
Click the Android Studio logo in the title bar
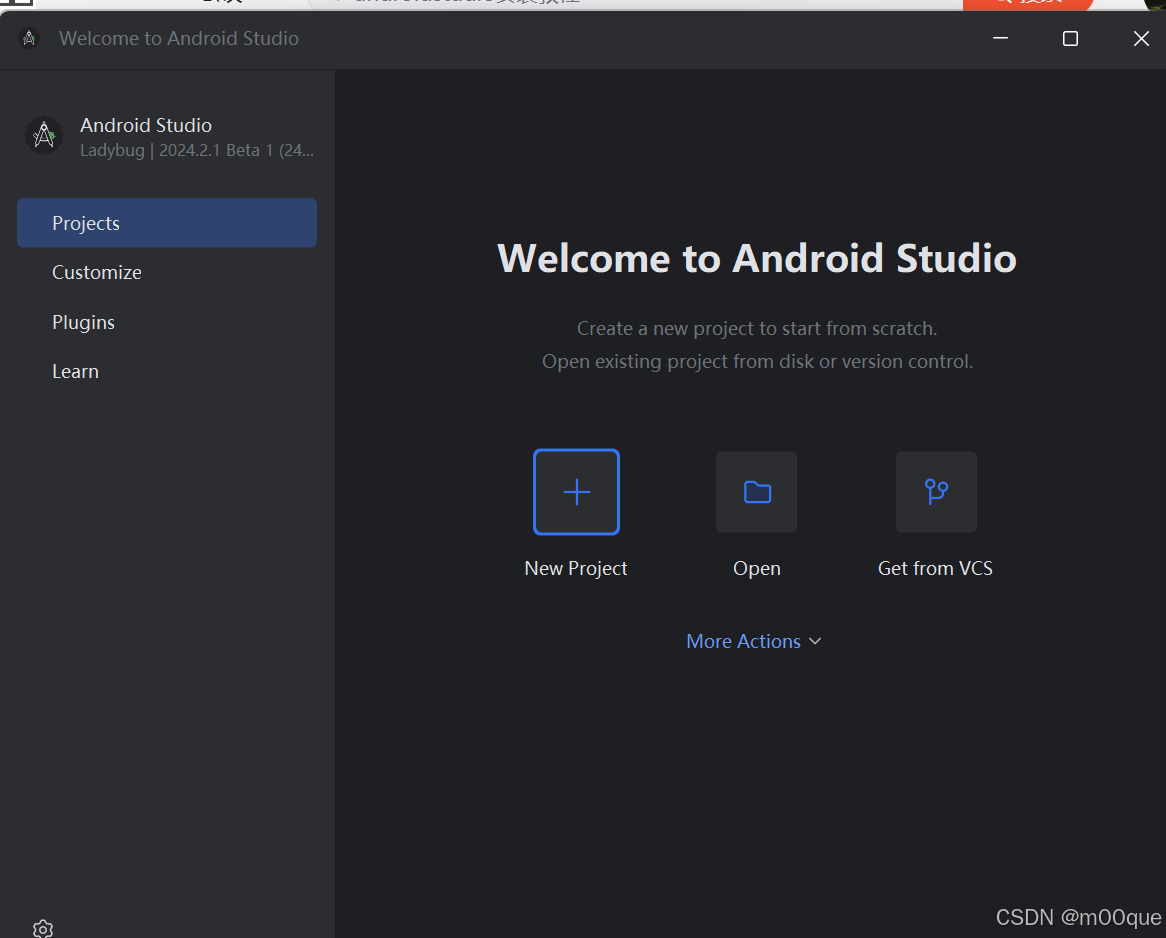(x=27, y=38)
